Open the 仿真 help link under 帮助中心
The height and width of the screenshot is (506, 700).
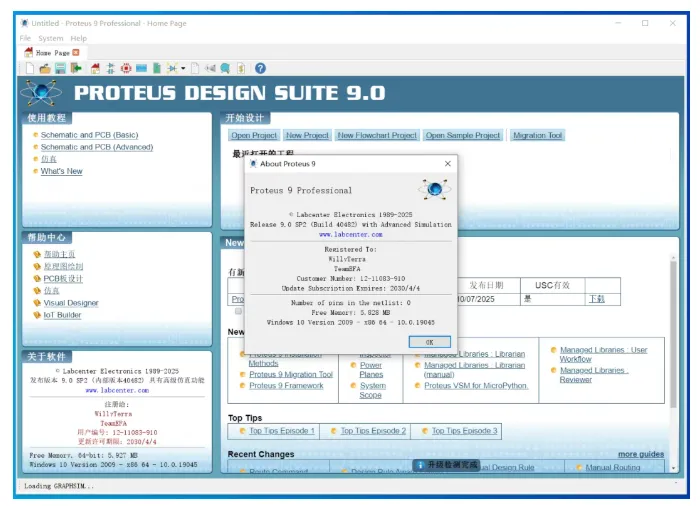[x=51, y=291]
